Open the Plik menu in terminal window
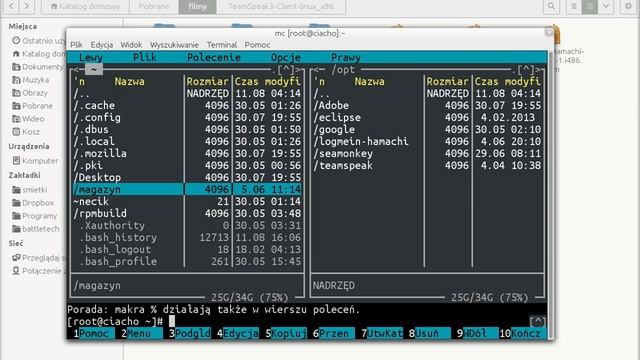Screen dimensions: 640x360 76,45
